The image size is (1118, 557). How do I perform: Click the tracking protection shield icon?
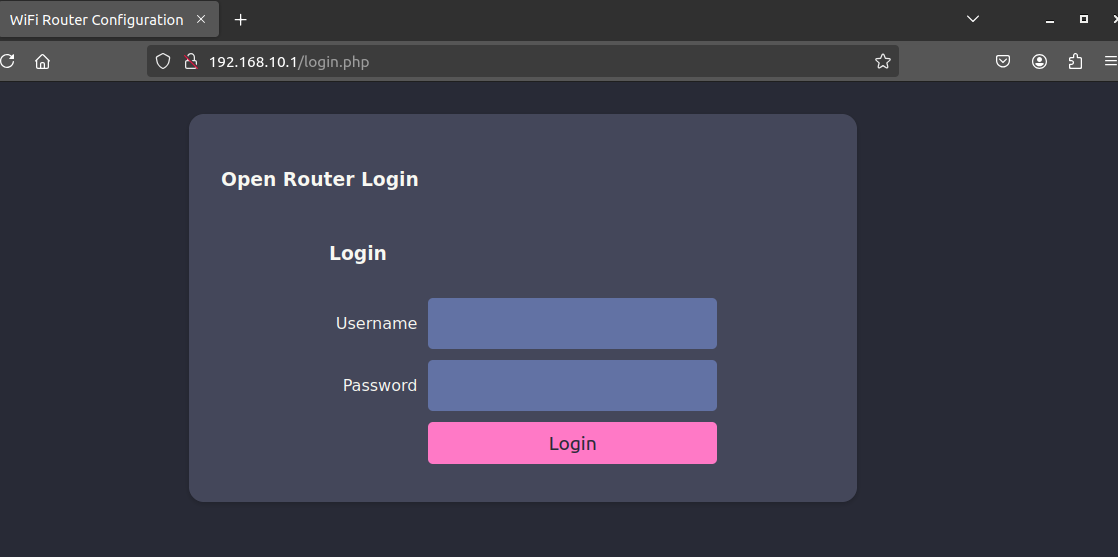point(164,62)
